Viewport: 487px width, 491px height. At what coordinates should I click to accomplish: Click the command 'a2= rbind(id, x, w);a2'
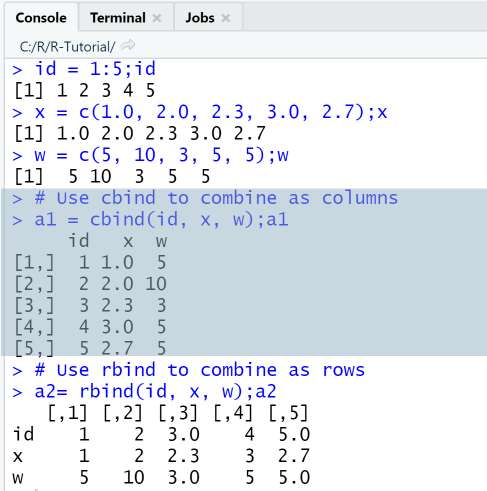[x=155, y=391]
